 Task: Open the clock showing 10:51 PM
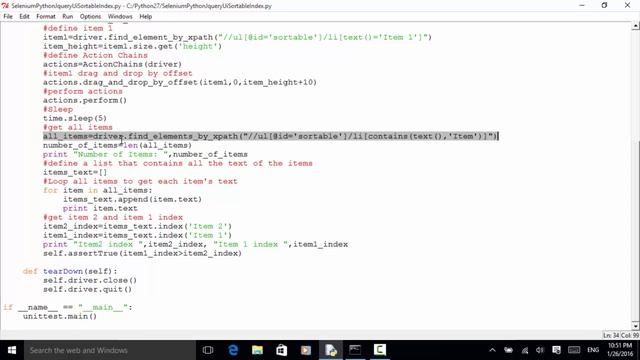(x=620, y=350)
